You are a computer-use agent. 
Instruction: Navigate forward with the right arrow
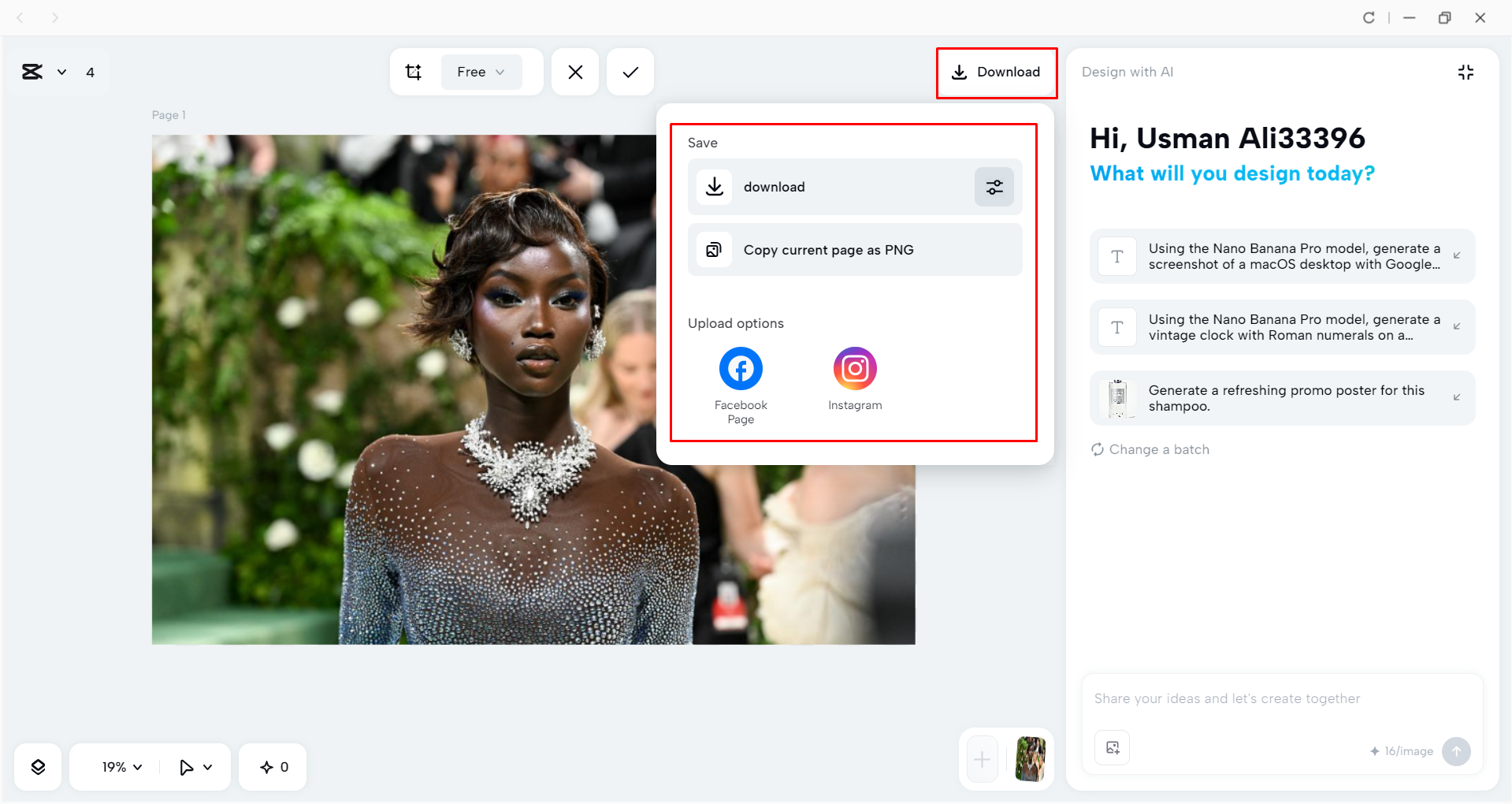[x=55, y=17]
